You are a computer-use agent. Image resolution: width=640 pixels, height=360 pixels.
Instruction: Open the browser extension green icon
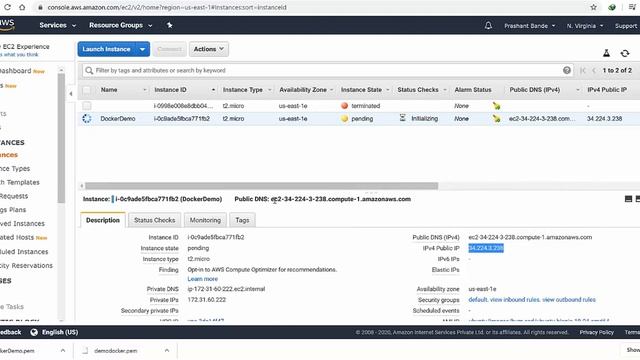pos(612,7)
